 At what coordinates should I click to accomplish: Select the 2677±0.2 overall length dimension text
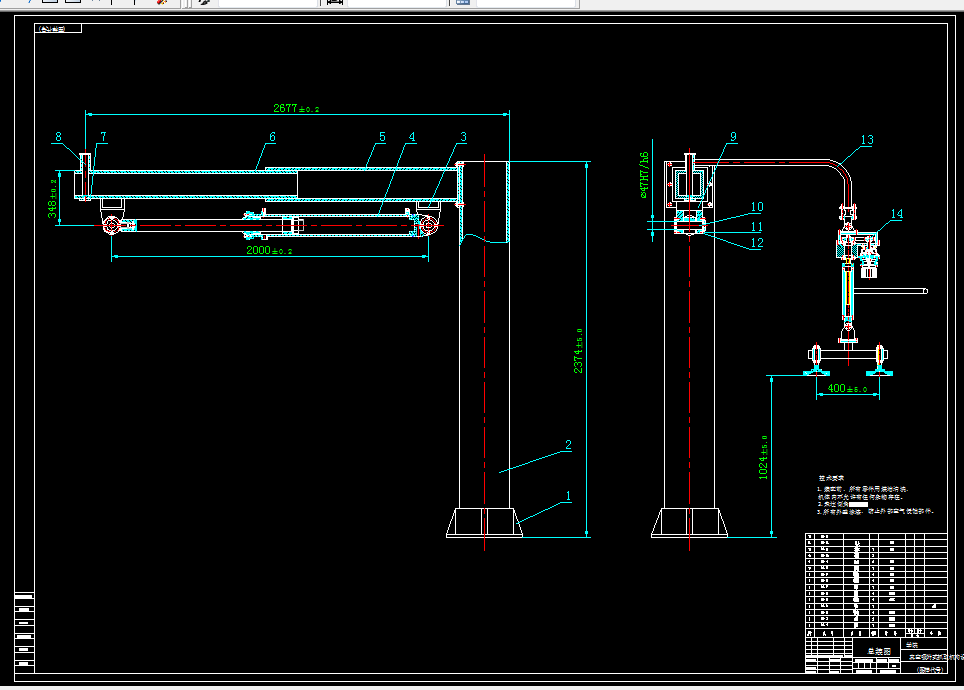[x=296, y=108]
